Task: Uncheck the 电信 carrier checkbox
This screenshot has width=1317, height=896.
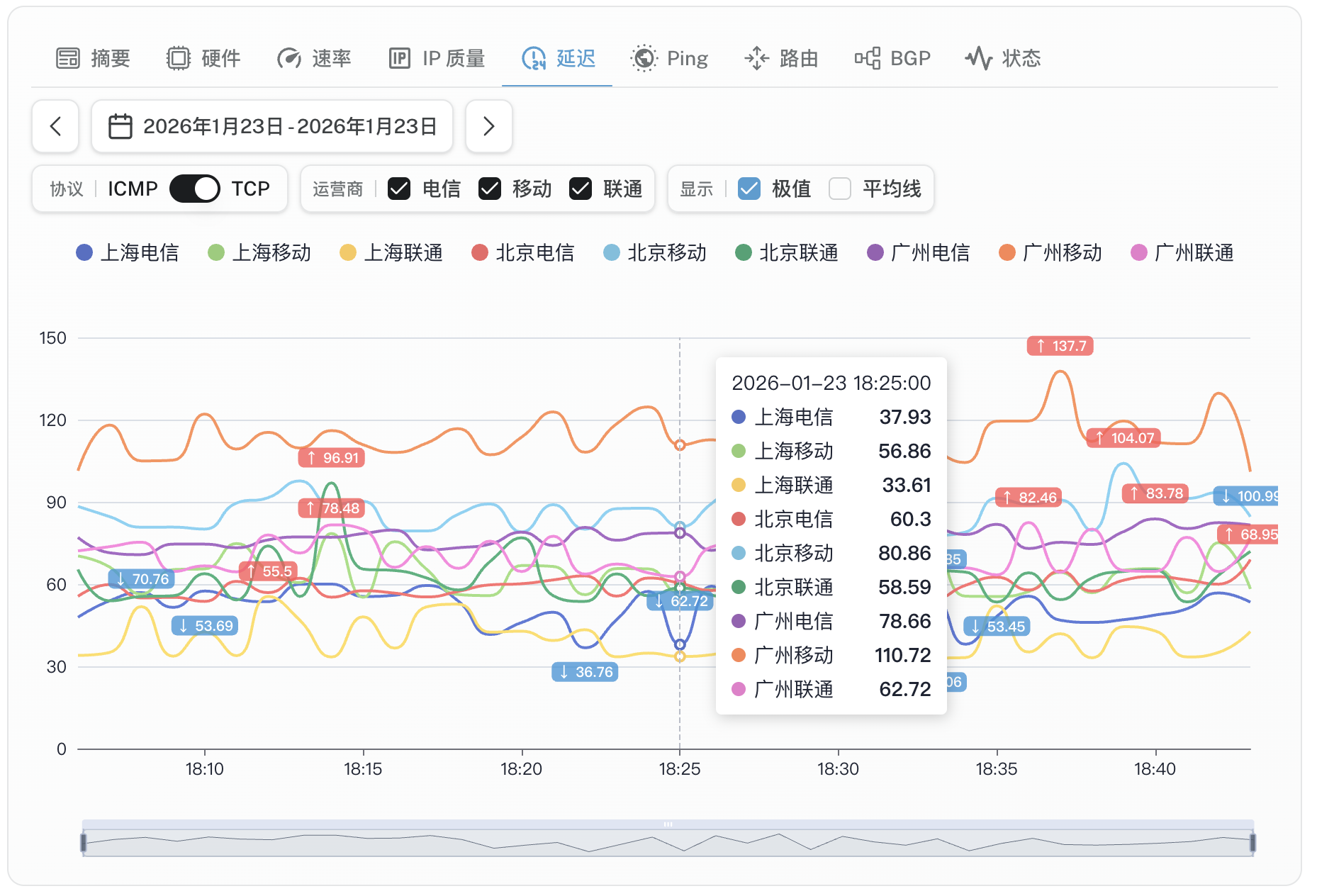Action: point(399,189)
